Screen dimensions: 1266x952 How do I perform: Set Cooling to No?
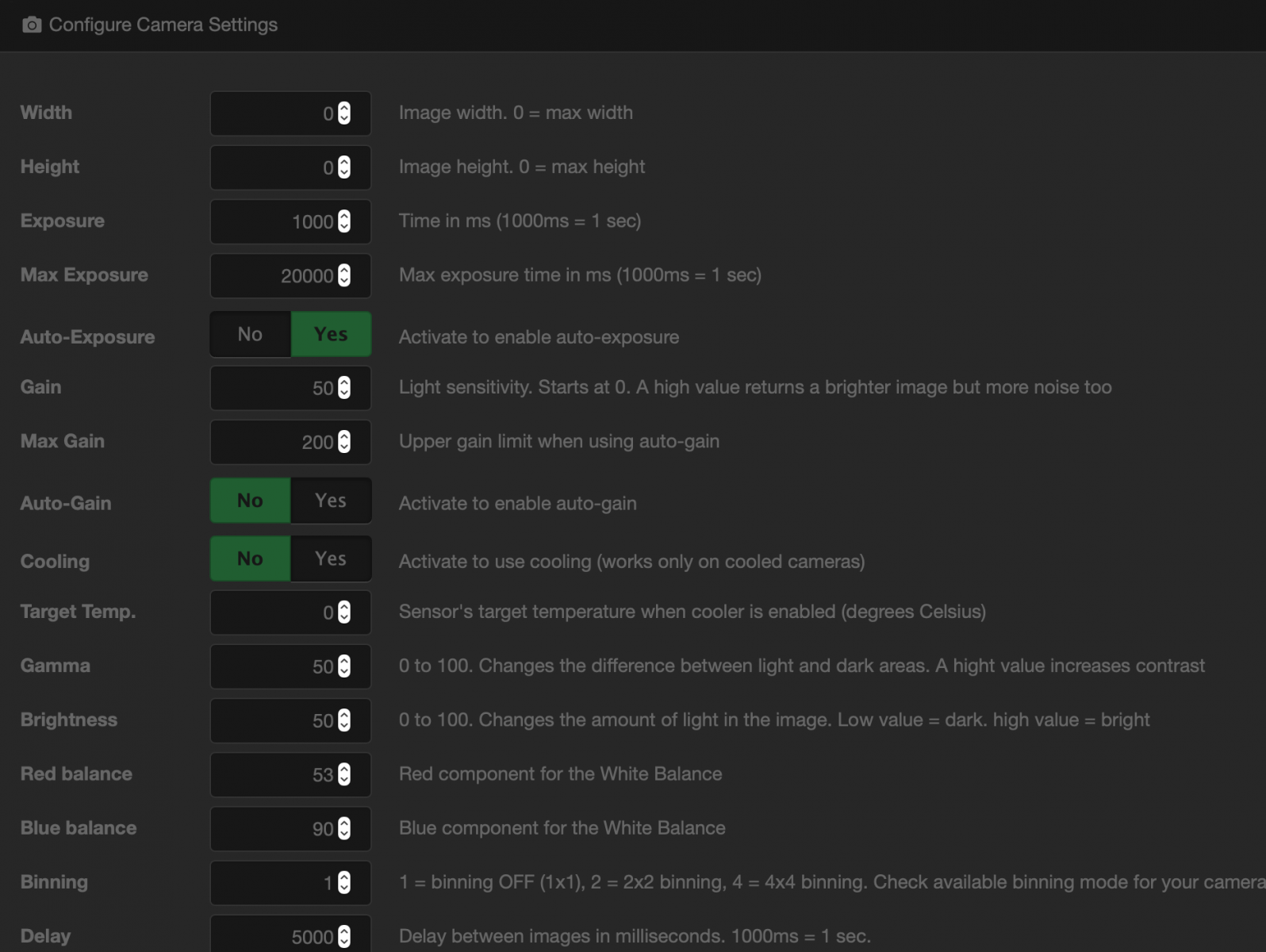(x=250, y=559)
